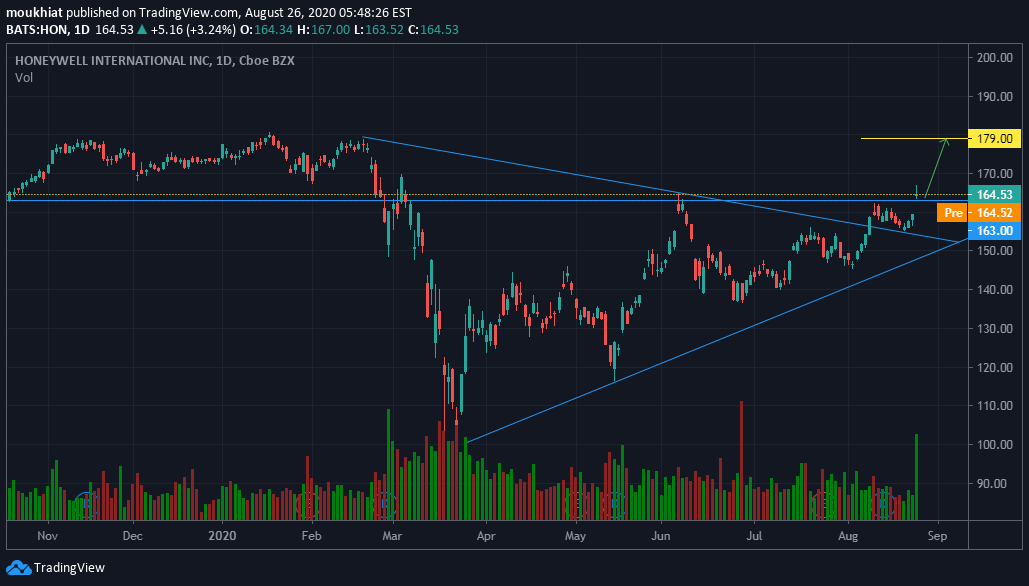Click the green up-triangle price change icon
Viewport: 1029px width, 586px height.
pyautogui.click(x=142, y=30)
